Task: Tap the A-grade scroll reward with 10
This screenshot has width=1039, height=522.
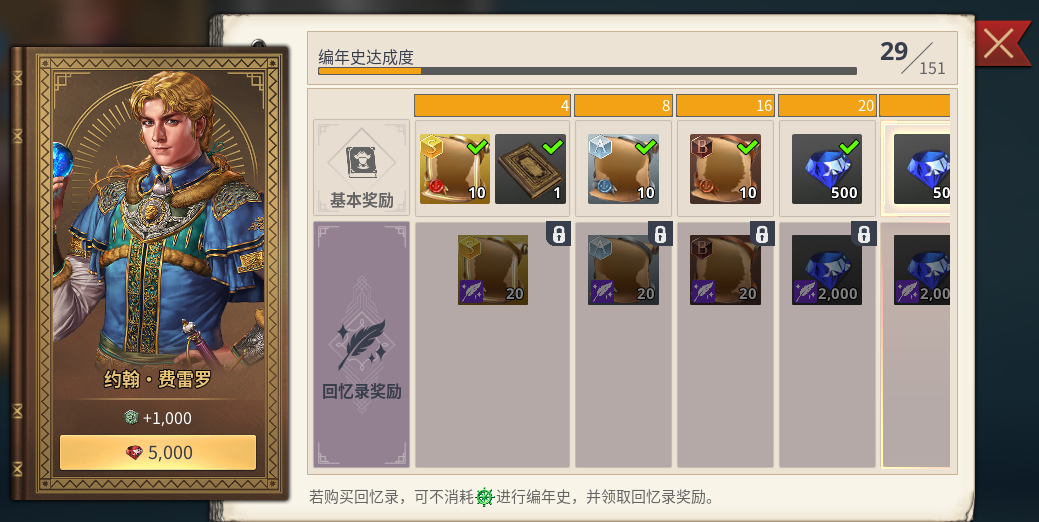Action: pos(624,169)
